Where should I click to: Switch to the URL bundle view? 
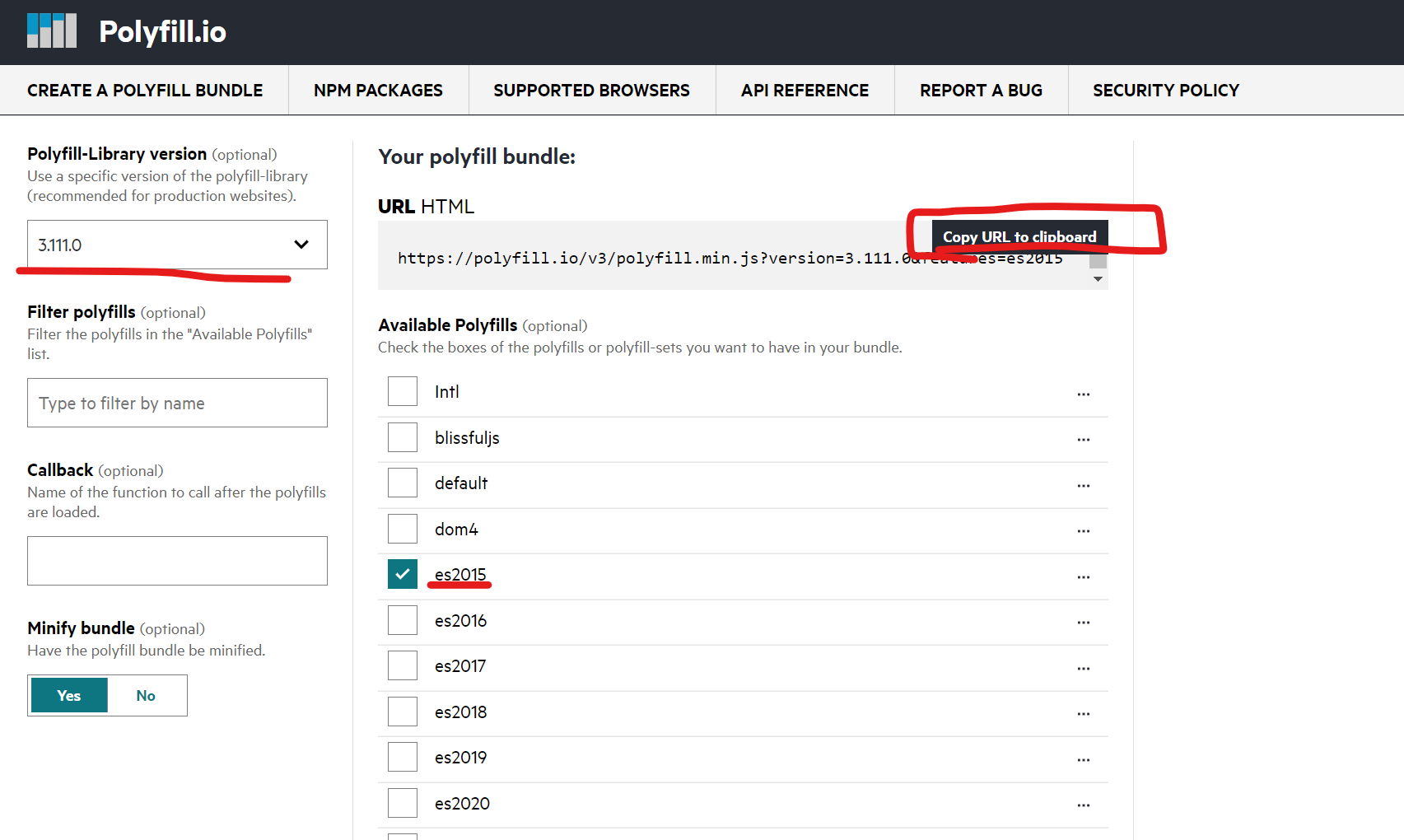(x=396, y=207)
